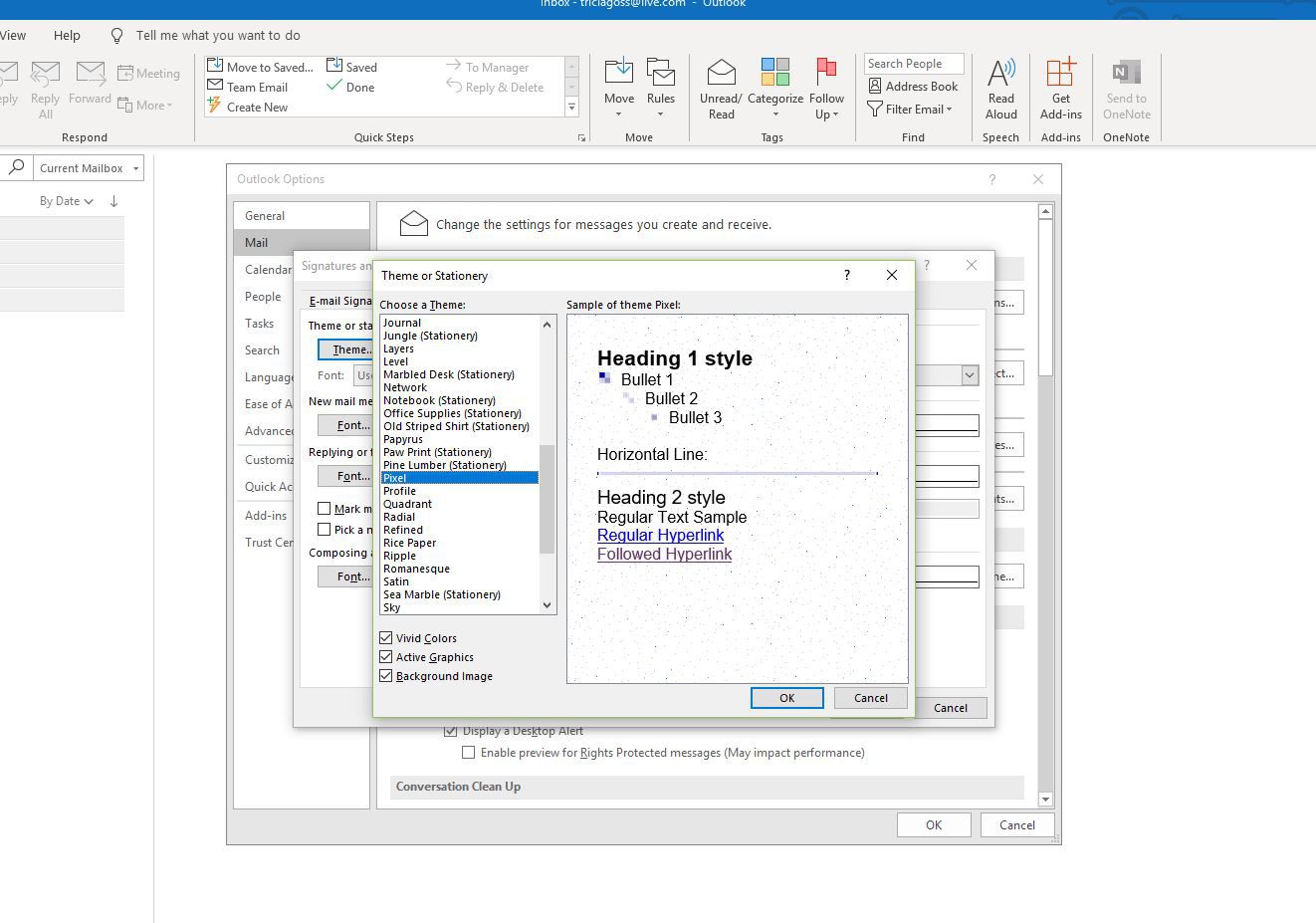Select People category in Outlook Options

(263, 296)
